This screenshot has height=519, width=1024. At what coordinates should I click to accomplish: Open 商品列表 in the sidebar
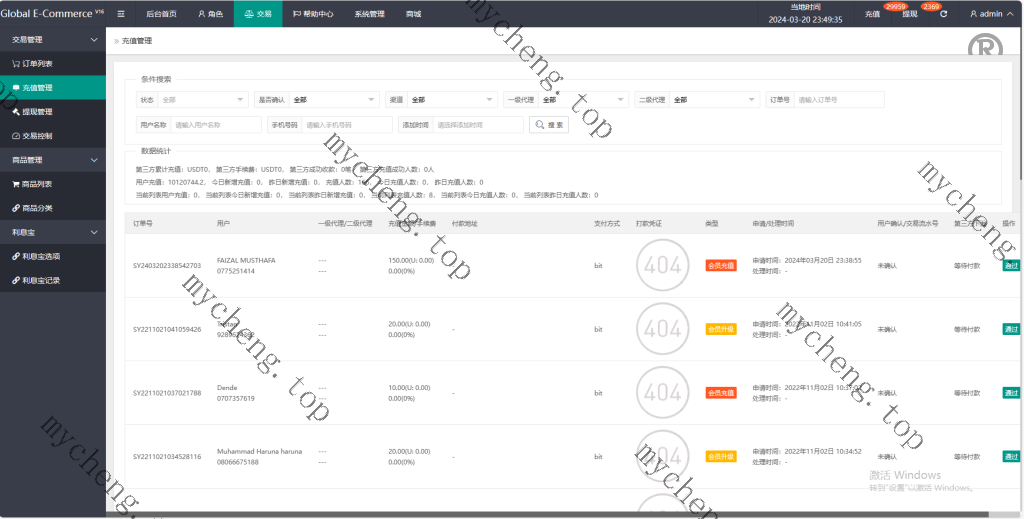(38, 184)
